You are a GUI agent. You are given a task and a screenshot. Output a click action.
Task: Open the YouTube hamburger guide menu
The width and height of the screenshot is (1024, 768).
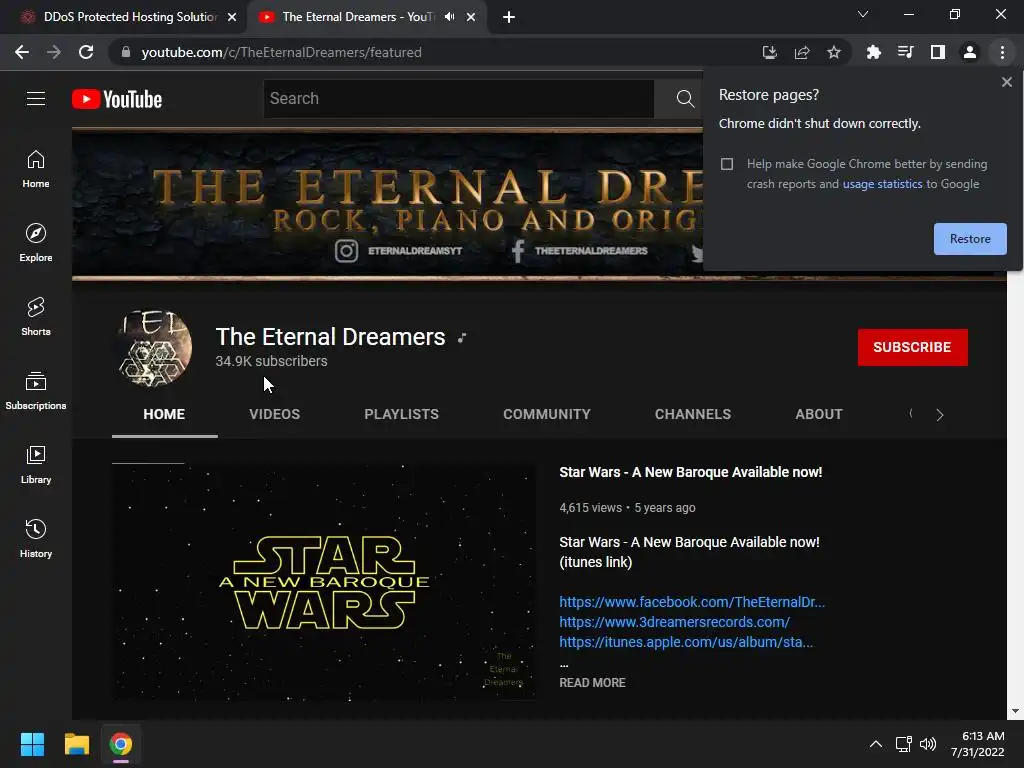point(36,99)
